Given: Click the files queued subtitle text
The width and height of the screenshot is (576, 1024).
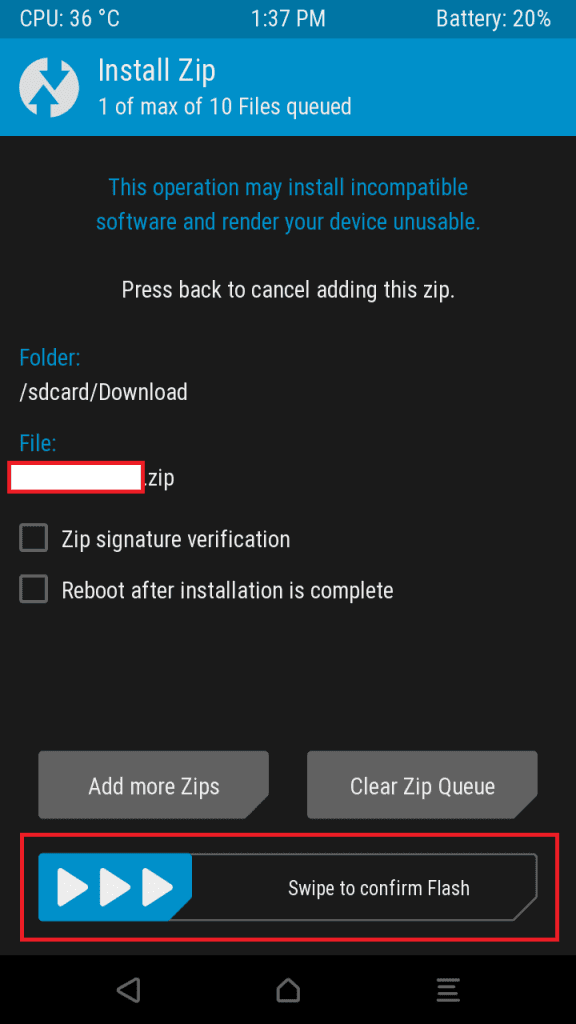Looking at the screenshot, I should (225, 106).
